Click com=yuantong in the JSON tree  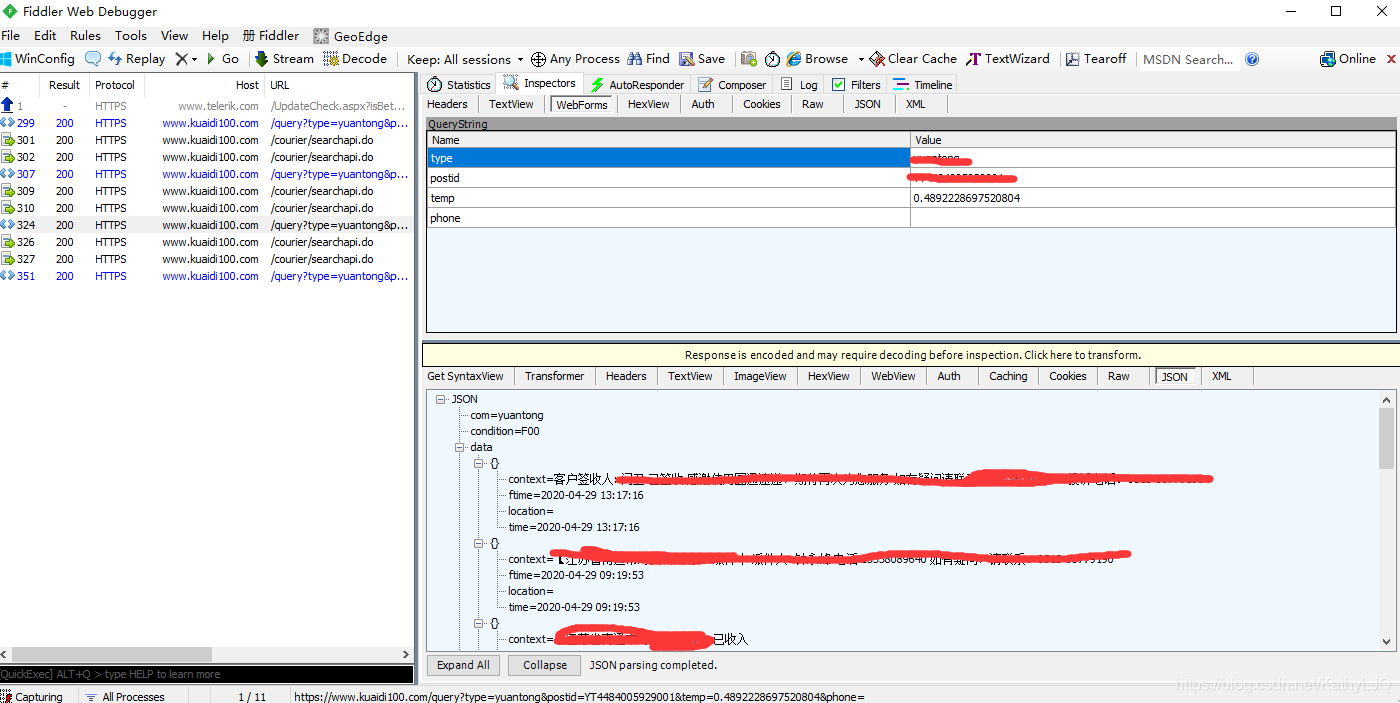coord(507,415)
